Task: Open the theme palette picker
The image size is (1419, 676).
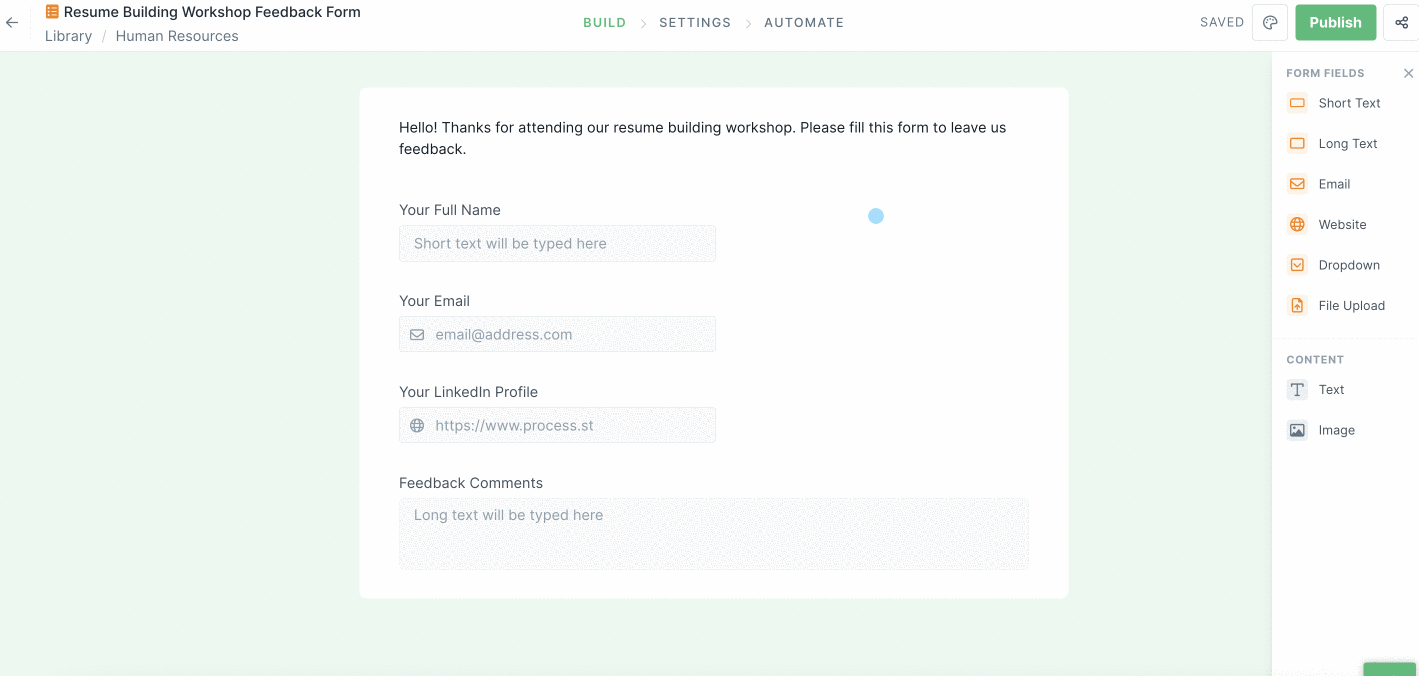Action: (x=1270, y=21)
